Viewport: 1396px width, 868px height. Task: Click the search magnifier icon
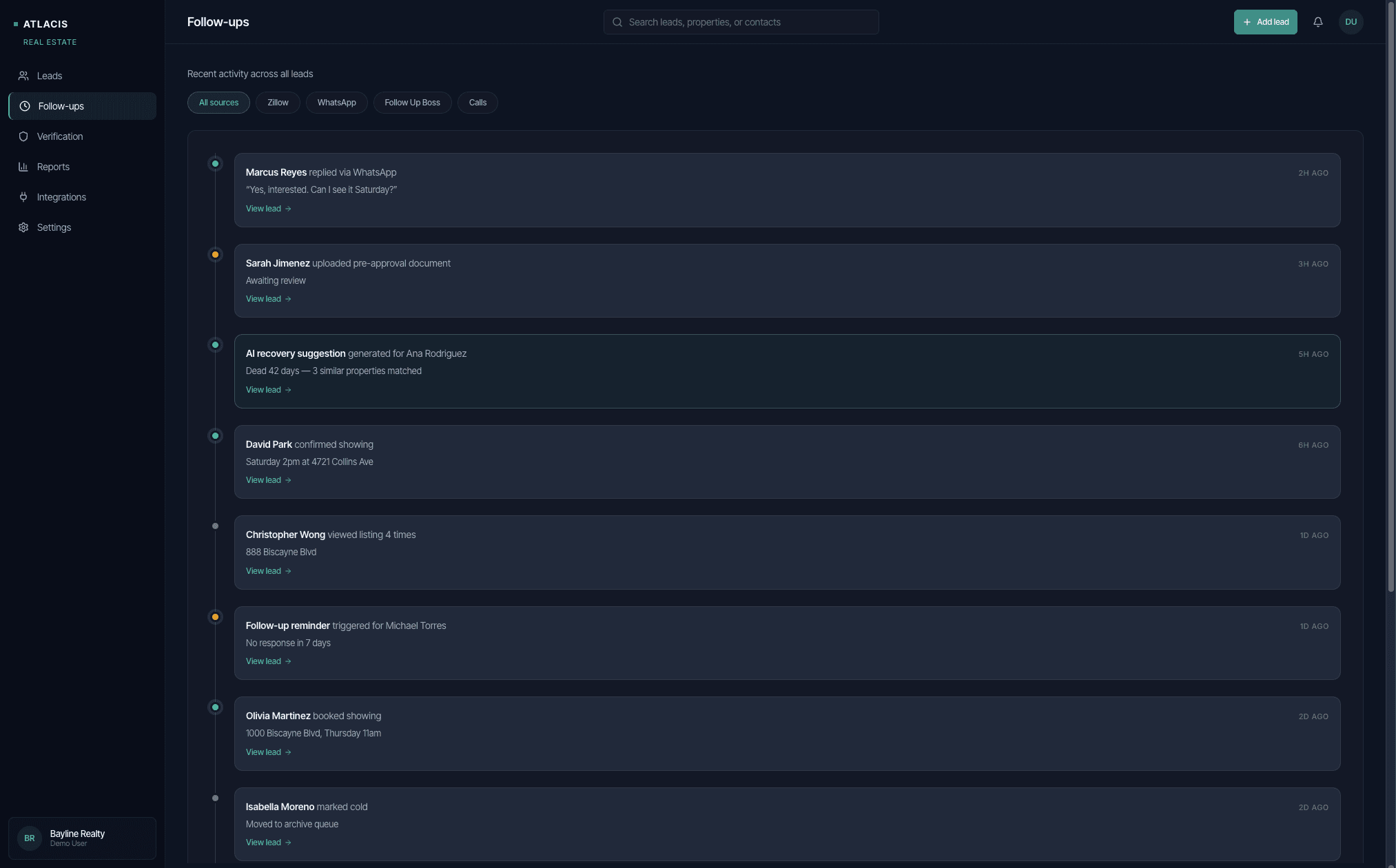tap(617, 22)
